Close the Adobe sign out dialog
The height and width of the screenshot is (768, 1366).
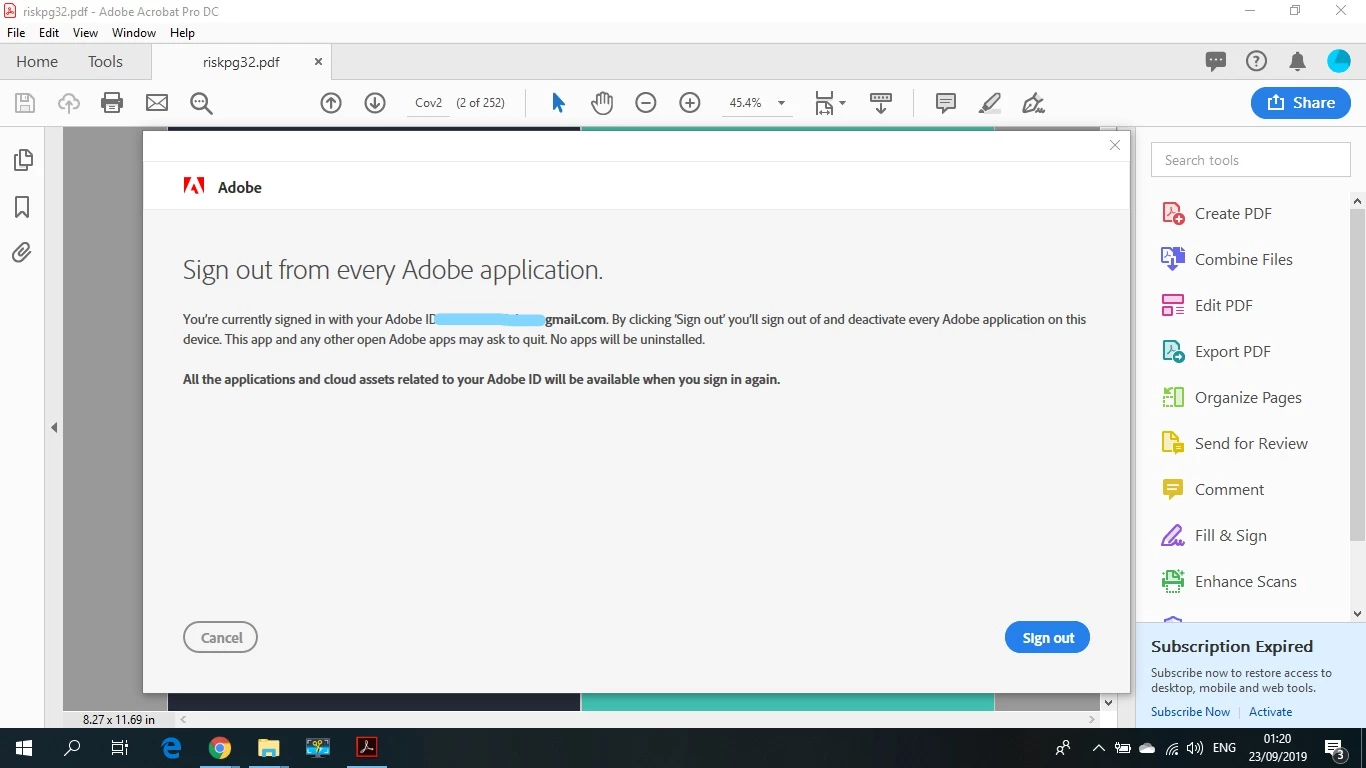click(1115, 145)
